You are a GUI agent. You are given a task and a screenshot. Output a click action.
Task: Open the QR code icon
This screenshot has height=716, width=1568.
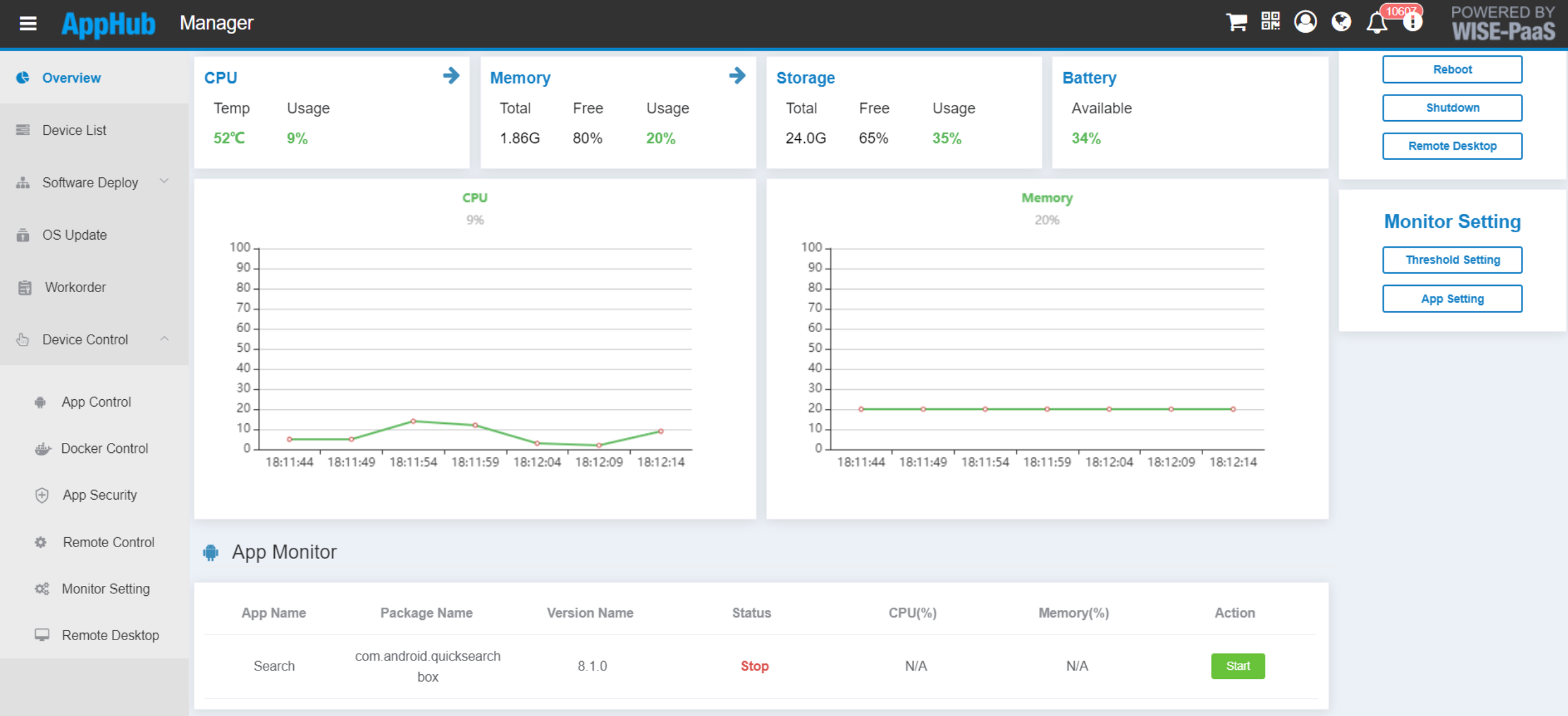point(1270,22)
